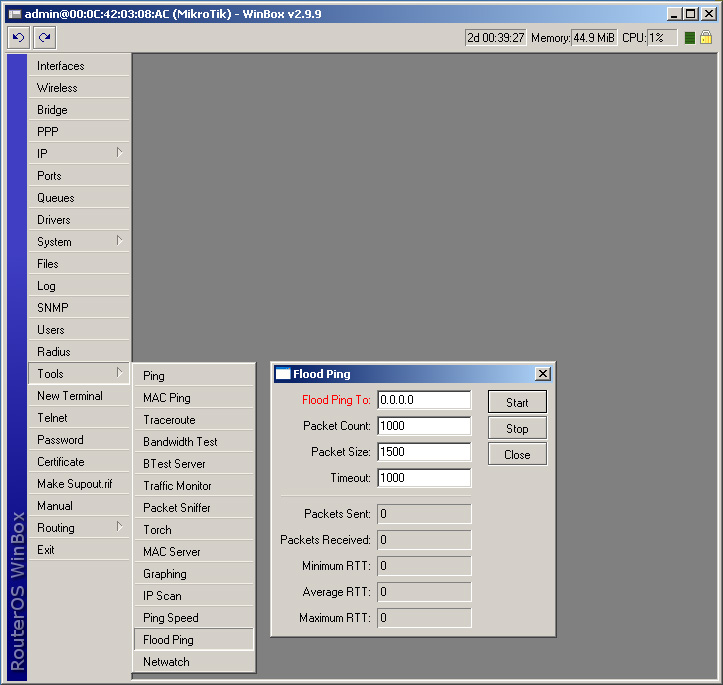Open the SNMP menu item

coord(79,307)
